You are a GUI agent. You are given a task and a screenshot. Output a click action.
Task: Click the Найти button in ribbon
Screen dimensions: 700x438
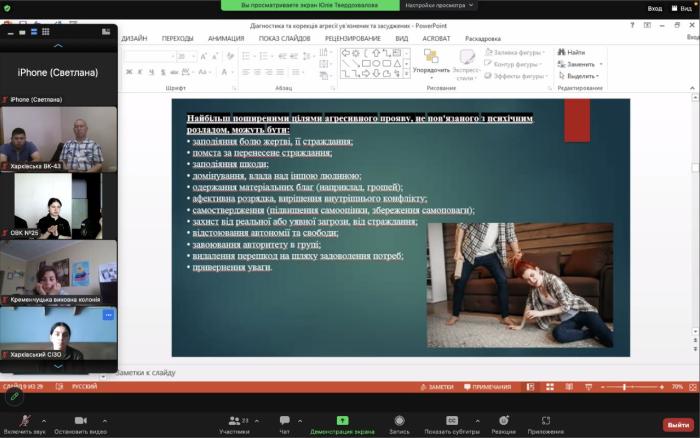tap(571, 52)
